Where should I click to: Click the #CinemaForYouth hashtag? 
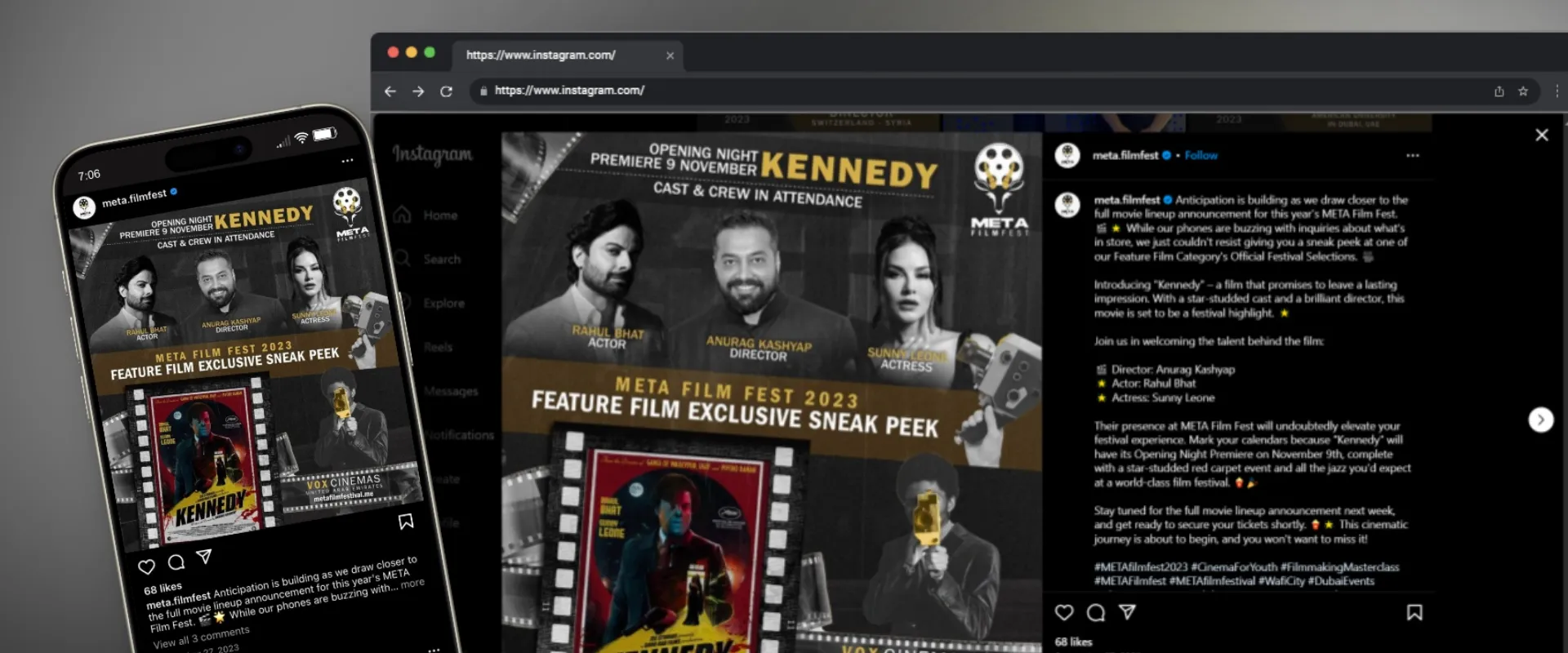(1234, 567)
